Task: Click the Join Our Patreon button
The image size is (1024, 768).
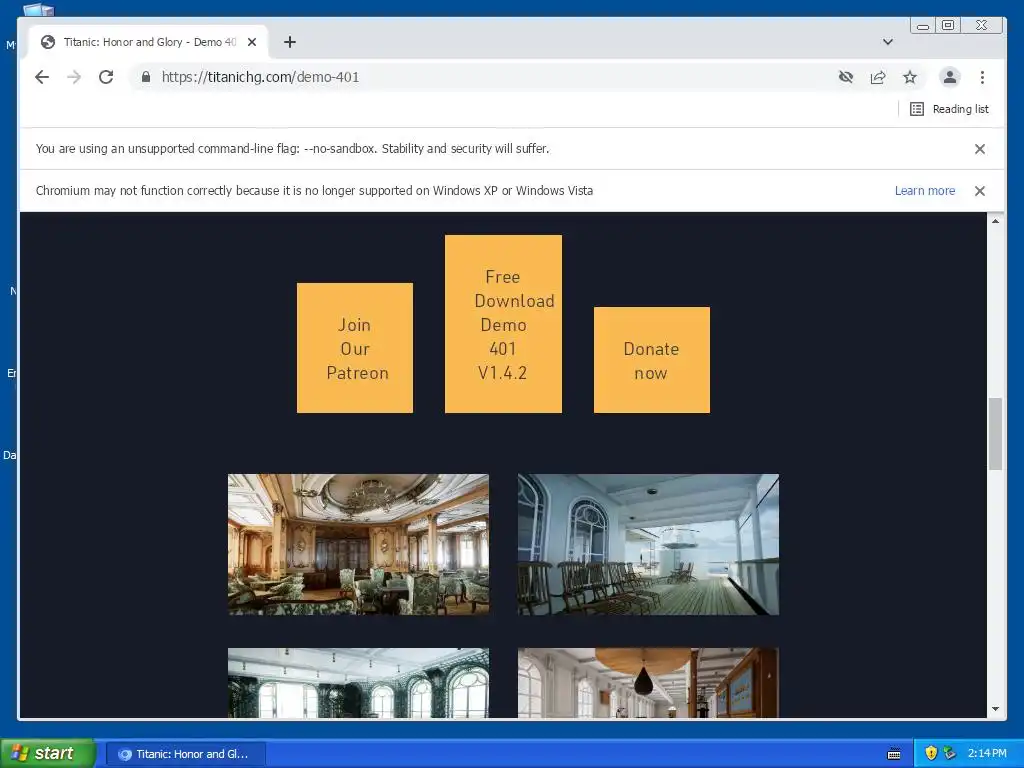Action: (355, 348)
